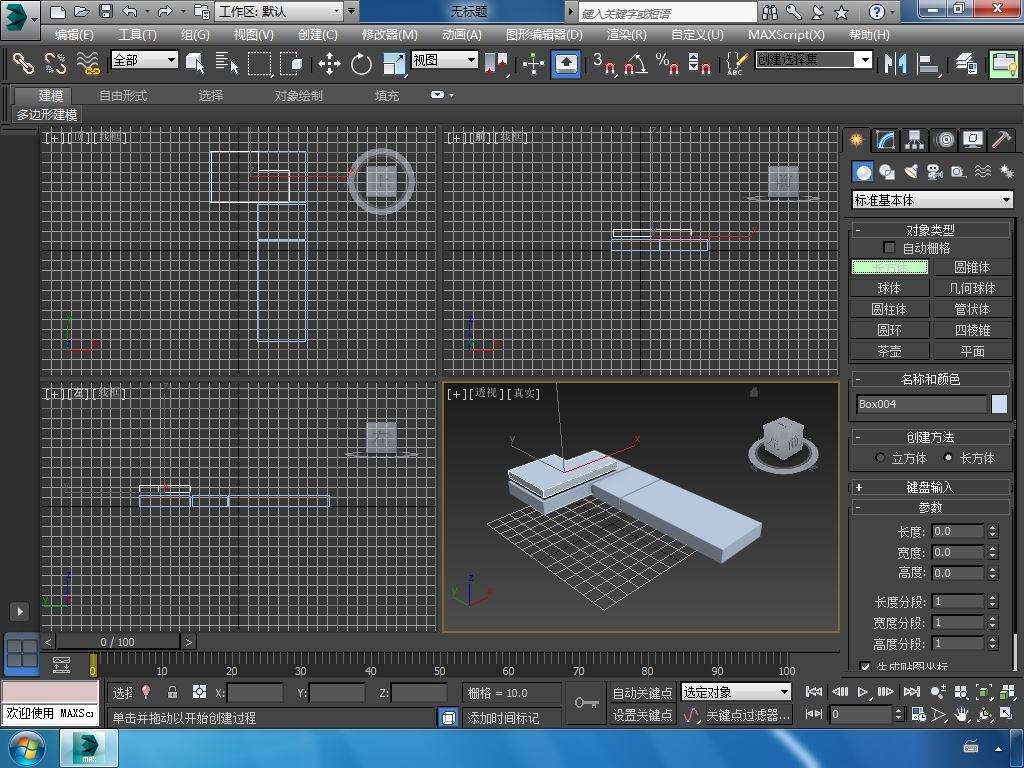The width and height of the screenshot is (1024, 768).
Task: Open the 选定对象 key filter dropdown
Action: click(x=736, y=692)
